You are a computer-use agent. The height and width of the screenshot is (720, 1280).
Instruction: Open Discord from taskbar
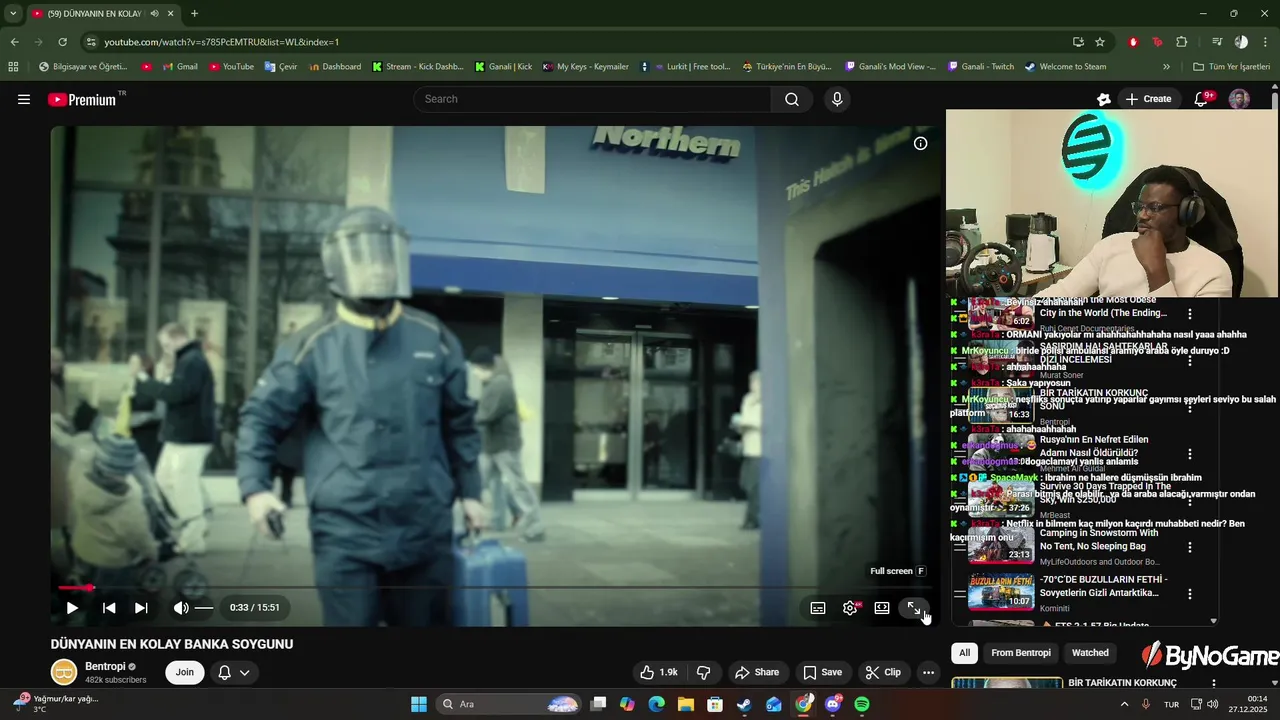833,704
